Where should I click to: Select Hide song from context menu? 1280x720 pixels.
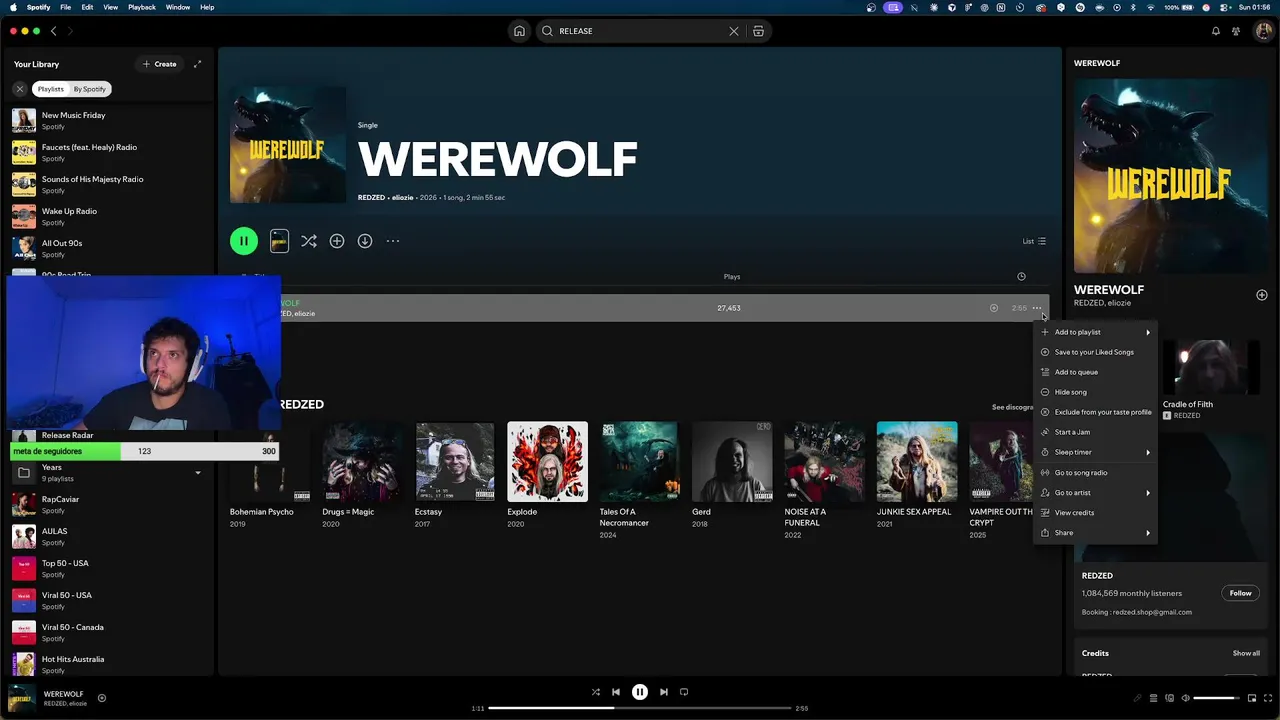1096,392
